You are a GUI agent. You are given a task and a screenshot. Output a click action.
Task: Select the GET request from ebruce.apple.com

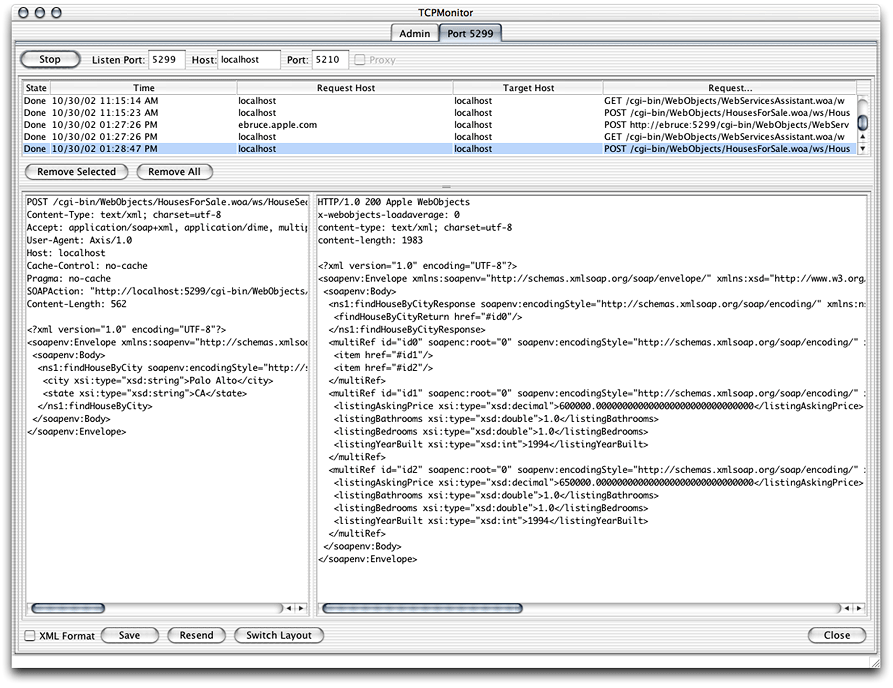click(x=400, y=124)
